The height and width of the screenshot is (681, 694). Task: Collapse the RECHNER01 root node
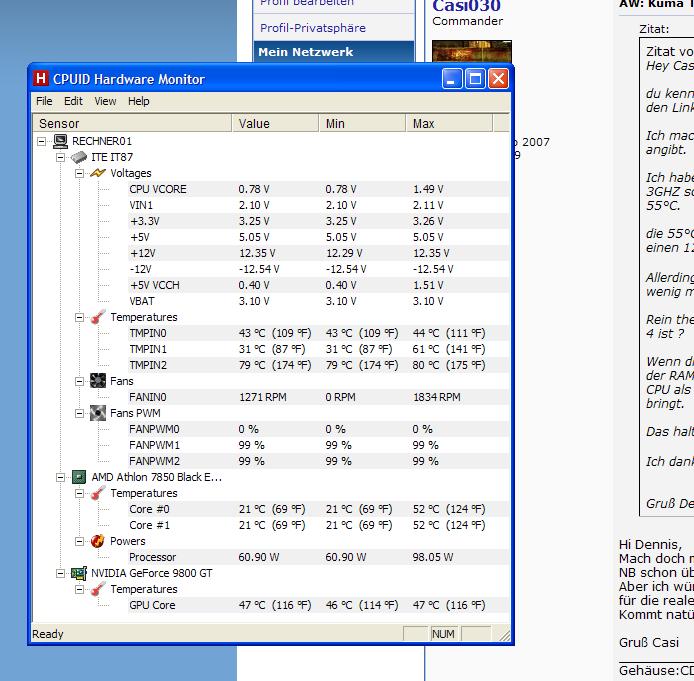pyautogui.click(x=42, y=142)
